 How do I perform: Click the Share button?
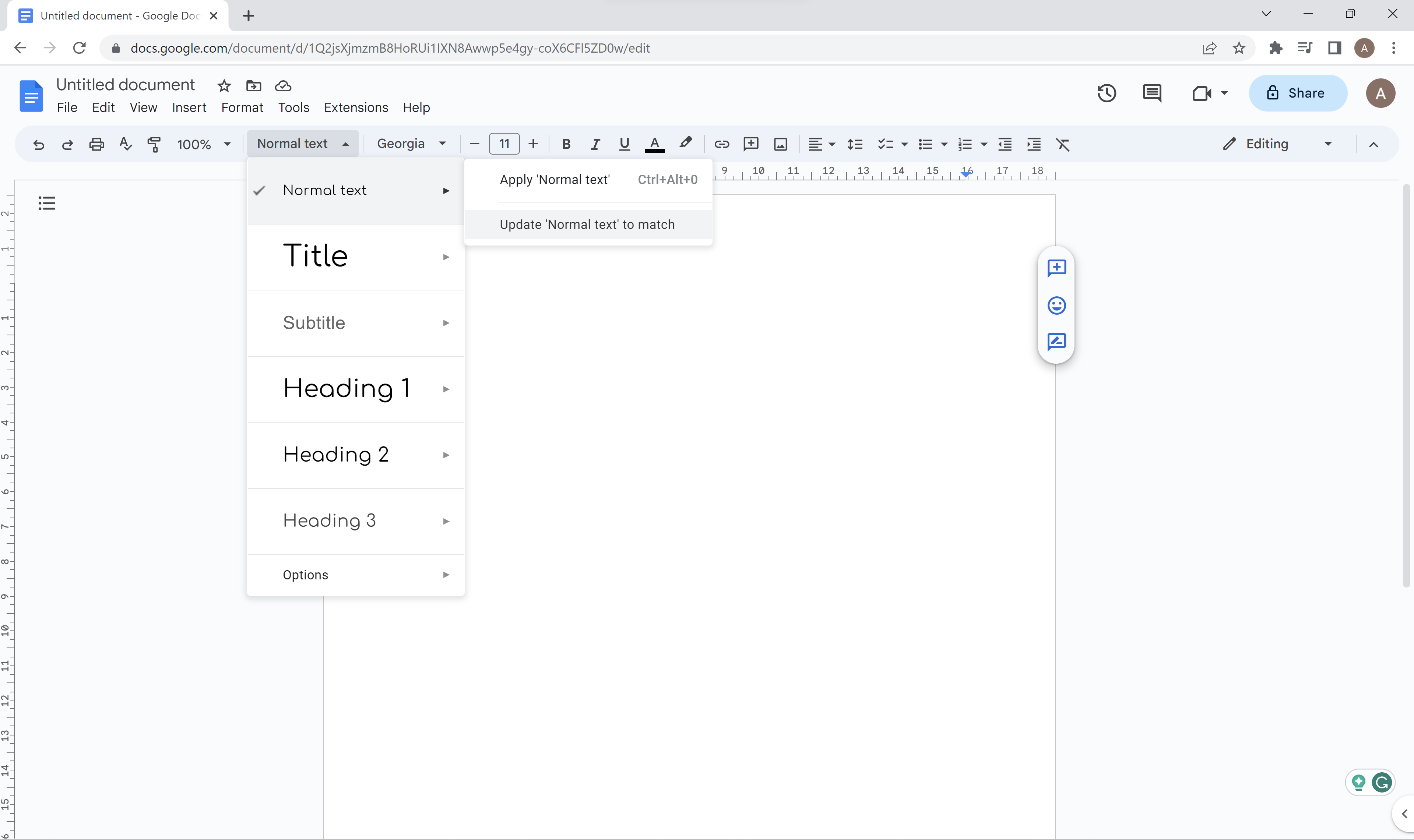pos(1297,93)
